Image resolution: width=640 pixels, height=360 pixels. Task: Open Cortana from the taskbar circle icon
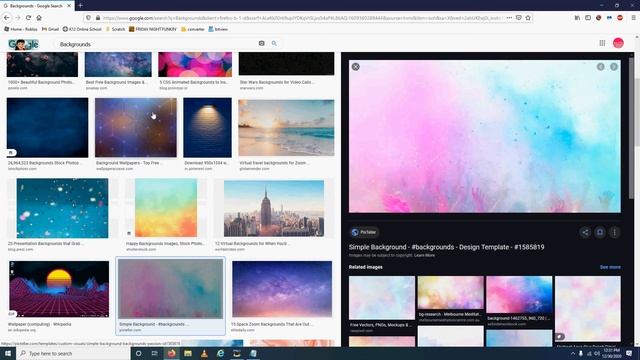[139, 353]
